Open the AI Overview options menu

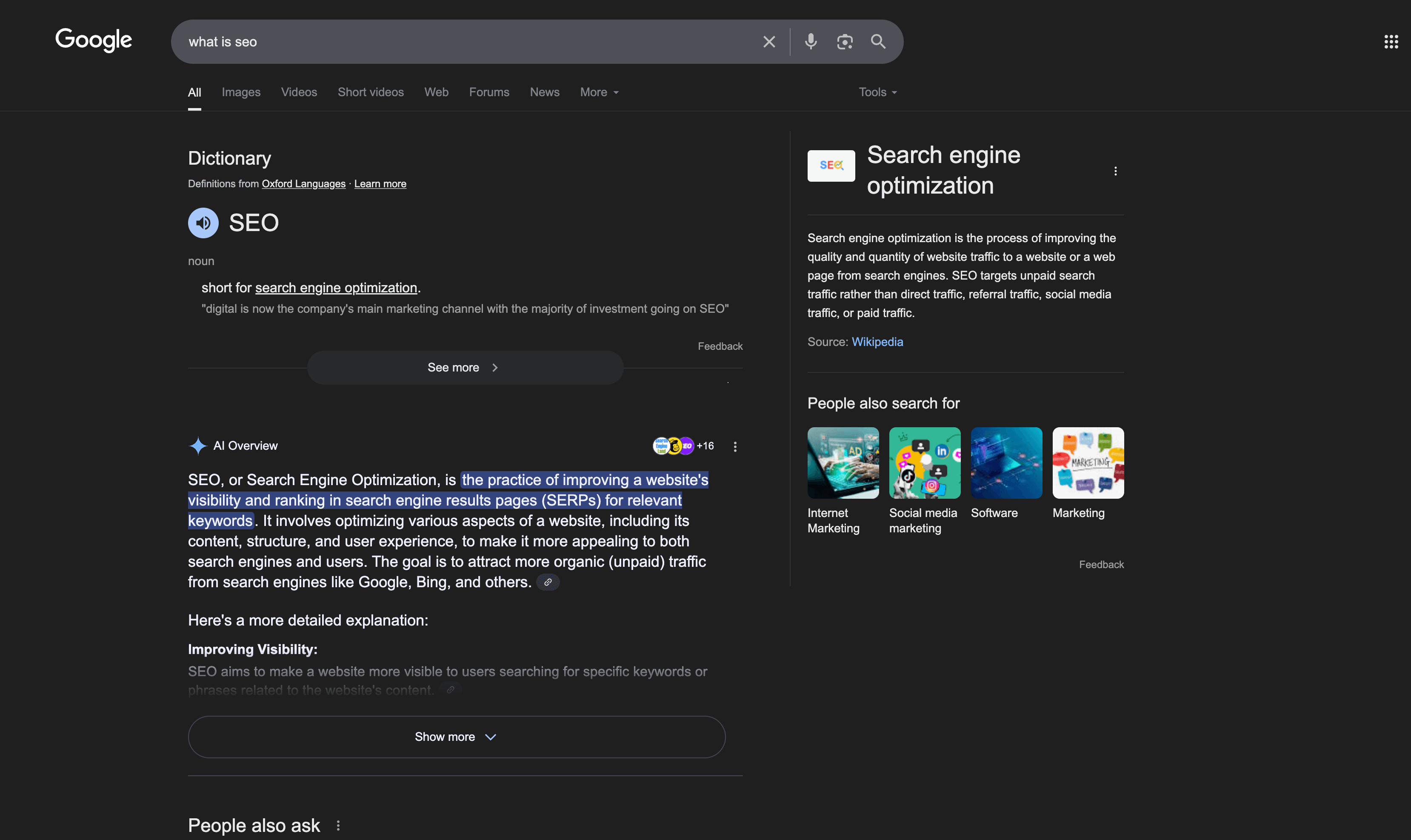735,447
